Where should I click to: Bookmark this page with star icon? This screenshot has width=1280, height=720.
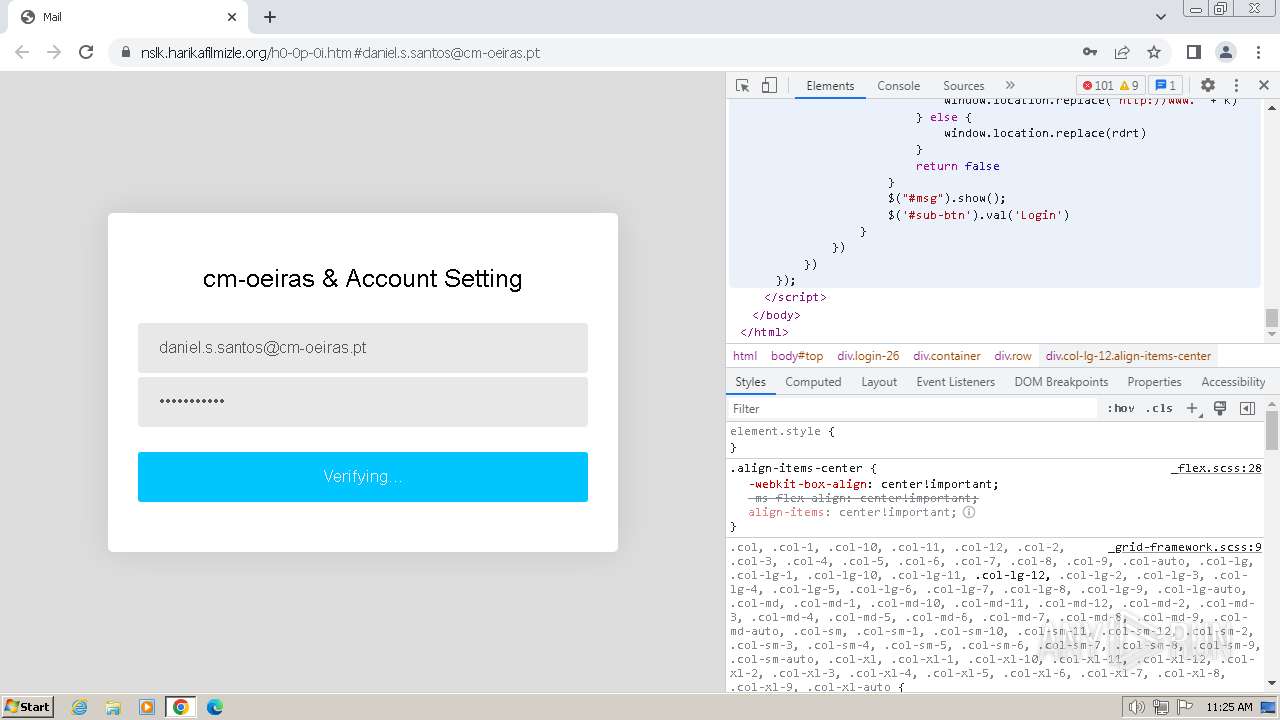[x=1154, y=52]
